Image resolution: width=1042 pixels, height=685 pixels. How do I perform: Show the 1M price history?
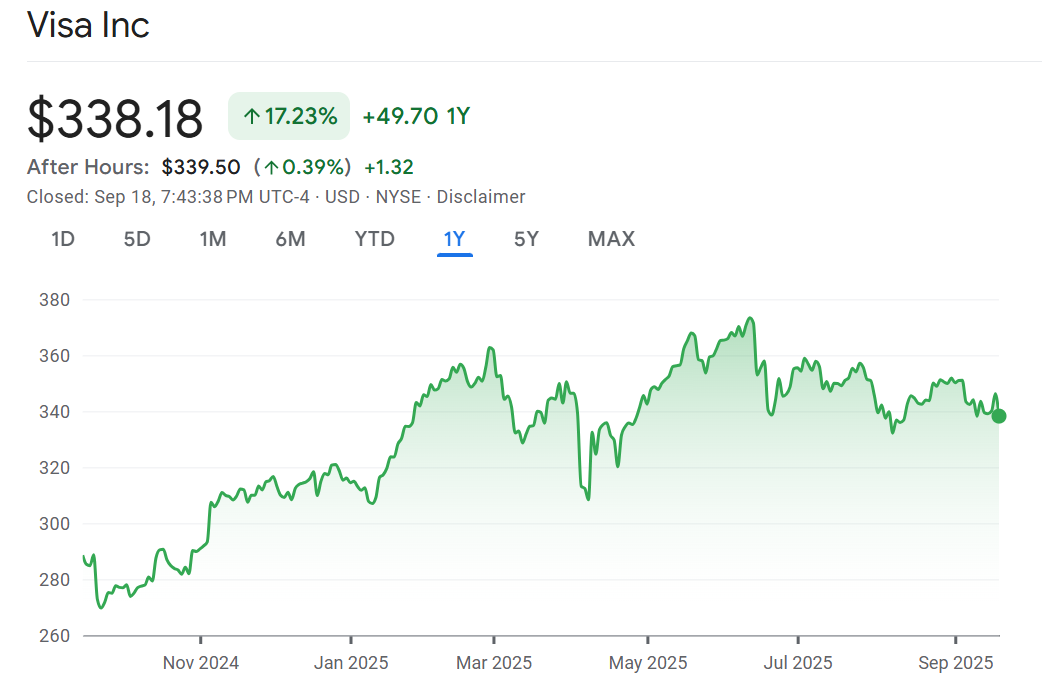(212, 239)
